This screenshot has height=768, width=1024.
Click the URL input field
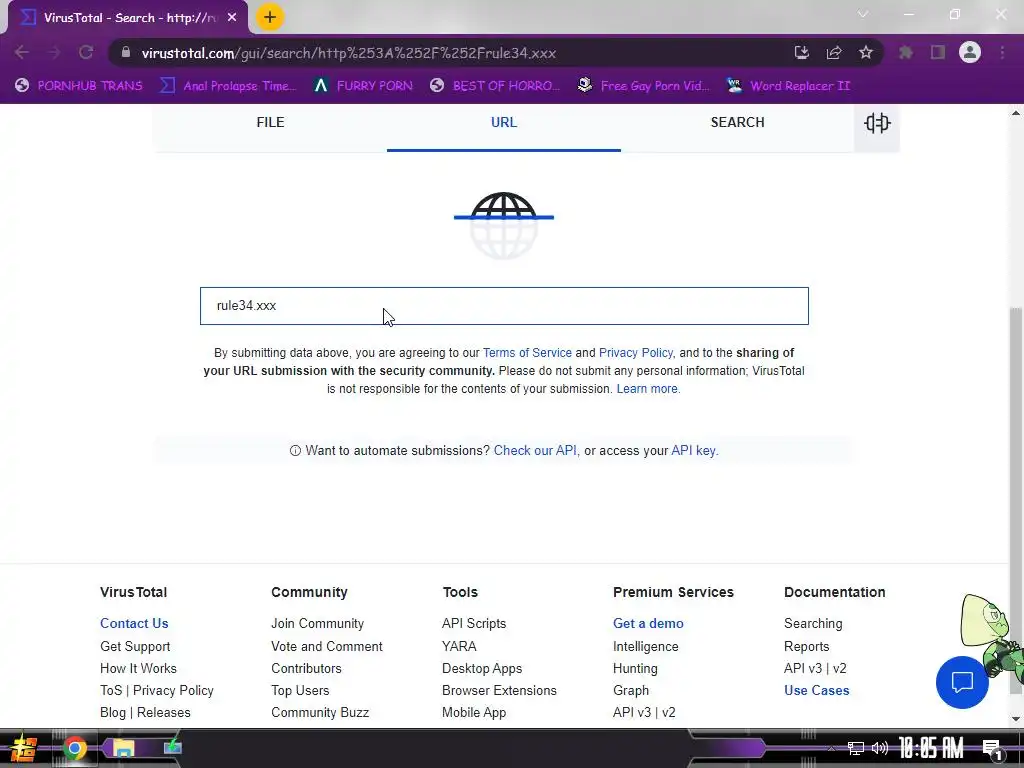click(x=504, y=306)
